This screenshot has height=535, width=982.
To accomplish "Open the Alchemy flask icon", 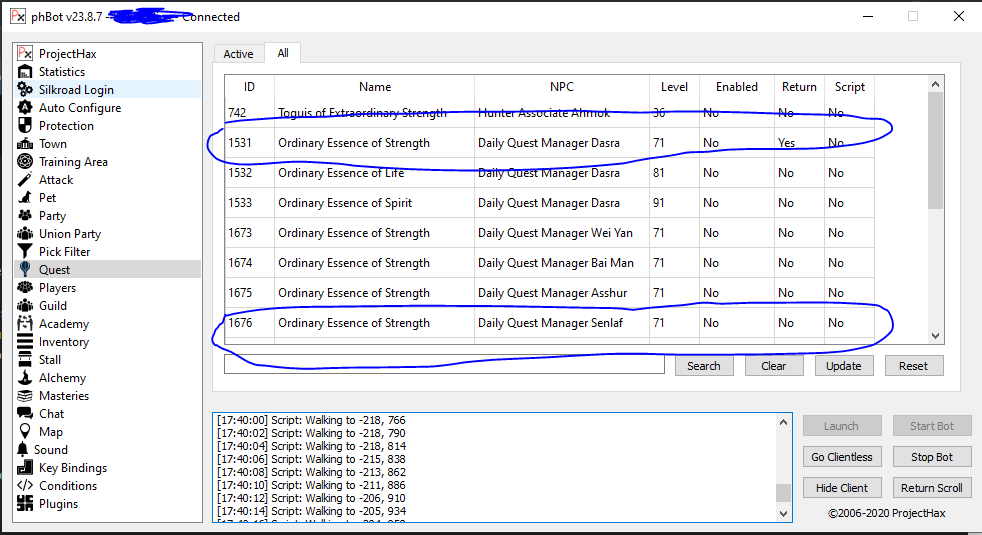I will [x=26, y=378].
